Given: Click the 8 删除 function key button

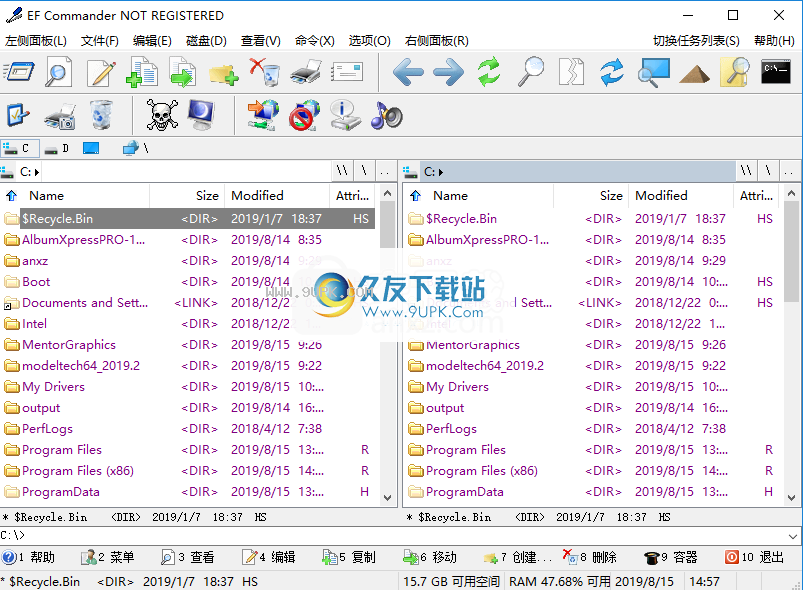Looking at the screenshot, I should click(590, 557).
